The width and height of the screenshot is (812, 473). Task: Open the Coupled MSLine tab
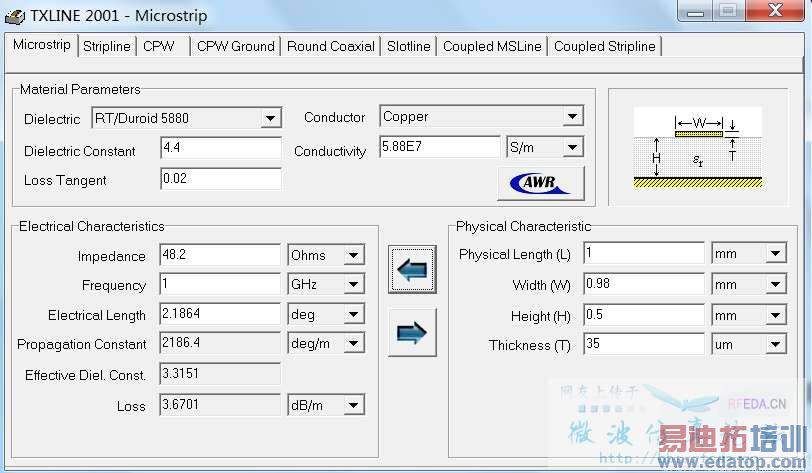coord(492,46)
